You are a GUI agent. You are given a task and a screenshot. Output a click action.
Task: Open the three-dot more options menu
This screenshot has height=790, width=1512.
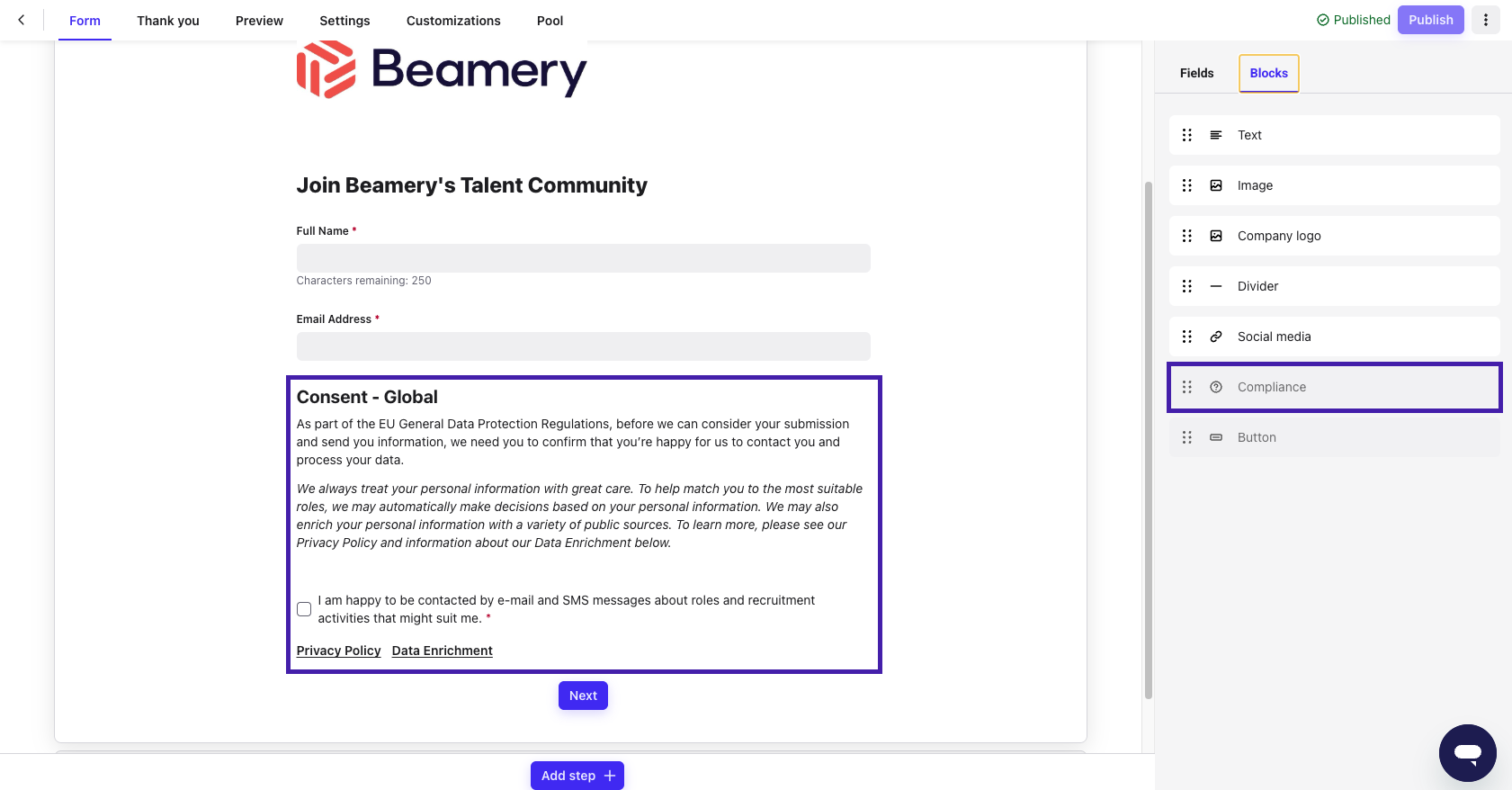click(1486, 20)
